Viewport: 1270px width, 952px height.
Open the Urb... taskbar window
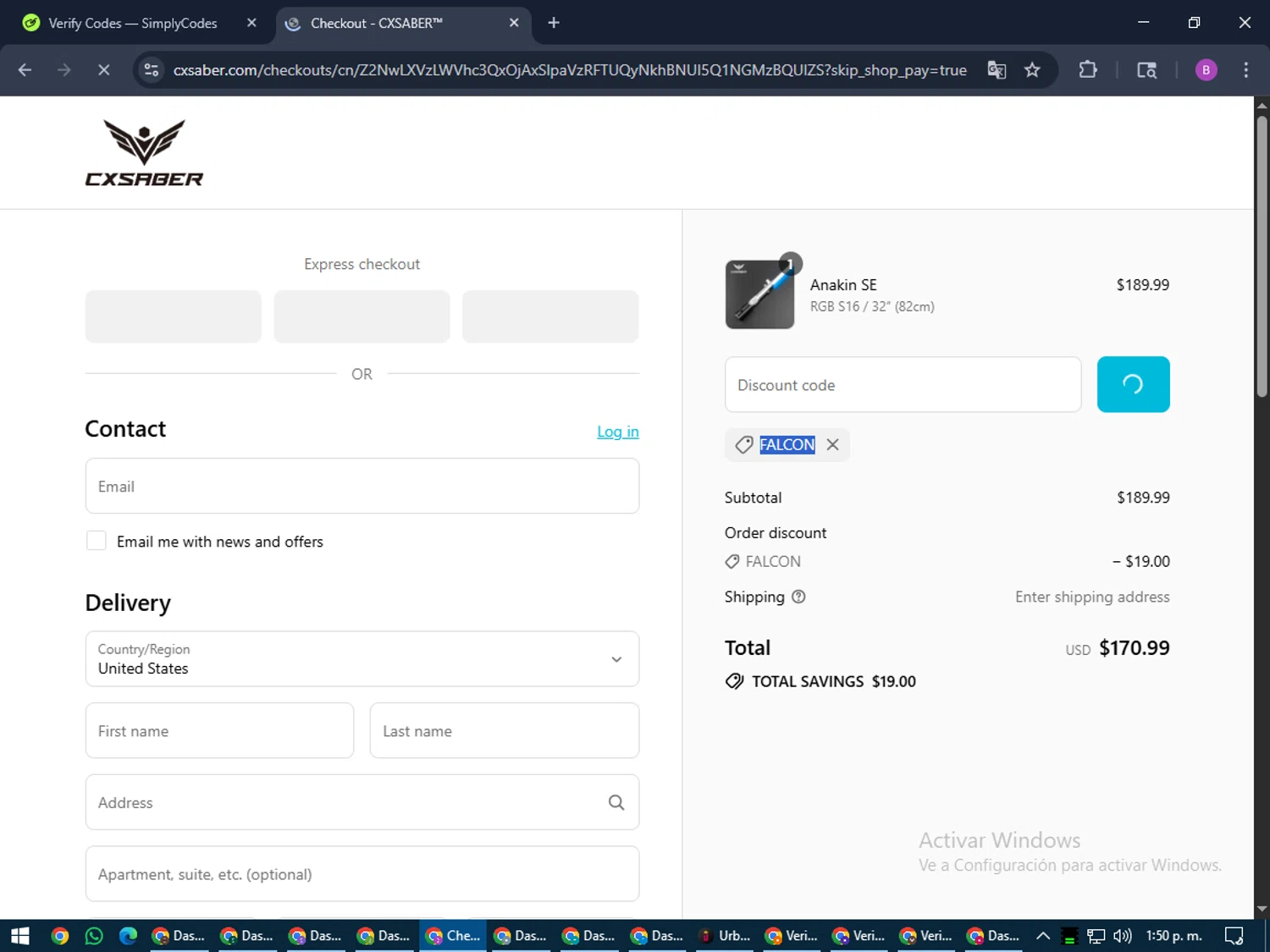click(725, 935)
